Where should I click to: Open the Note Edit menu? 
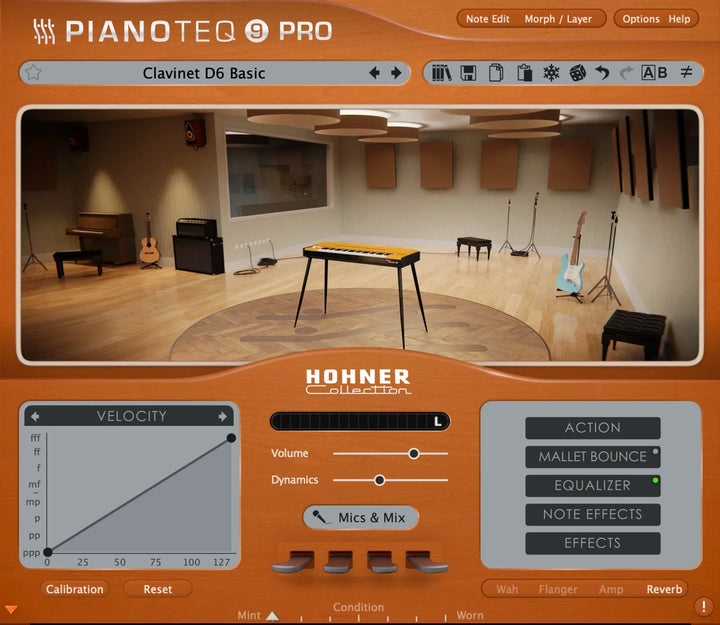[x=488, y=19]
